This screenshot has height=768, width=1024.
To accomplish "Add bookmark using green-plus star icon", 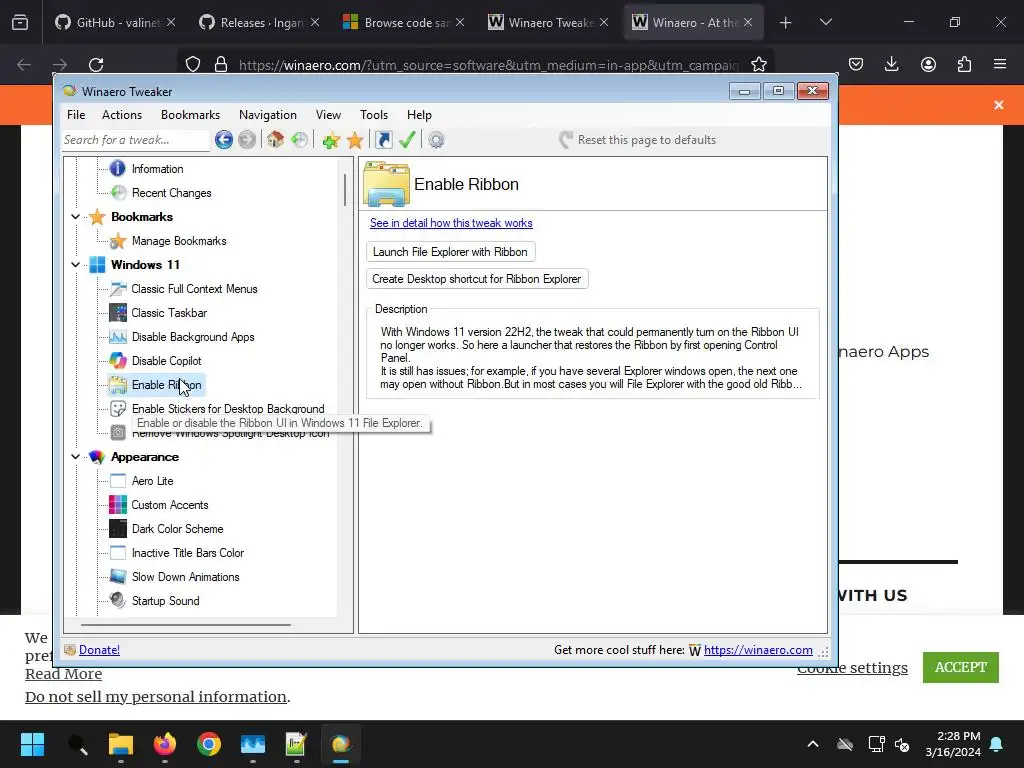I will click(330, 140).
